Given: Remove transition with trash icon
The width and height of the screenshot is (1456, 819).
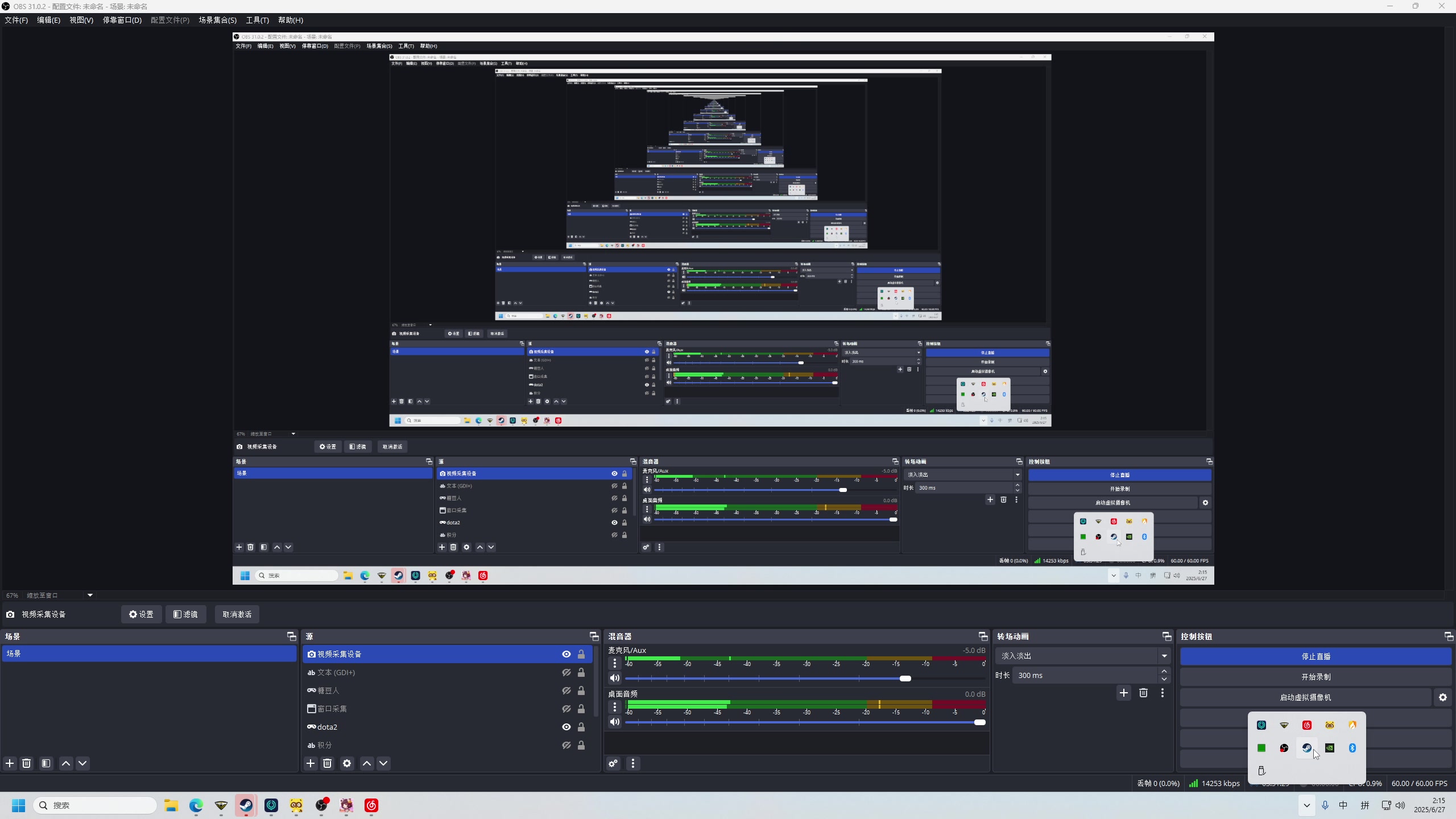Looking at the screenshot, I should pyautogui.click(x=1143, y=693).
